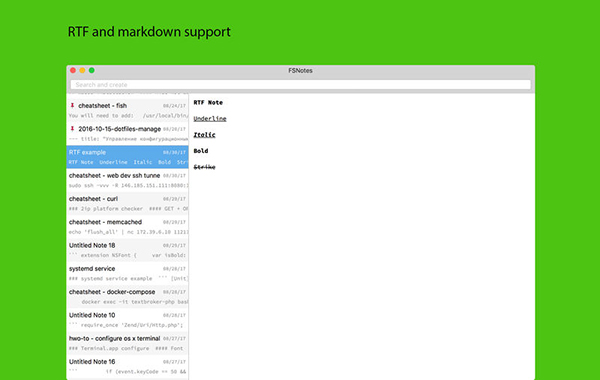This screenshot has height=380, width=600.
Task: Click the pin icon on 2016-10-15-dotfiles-manage note
Action: point(72,129)
